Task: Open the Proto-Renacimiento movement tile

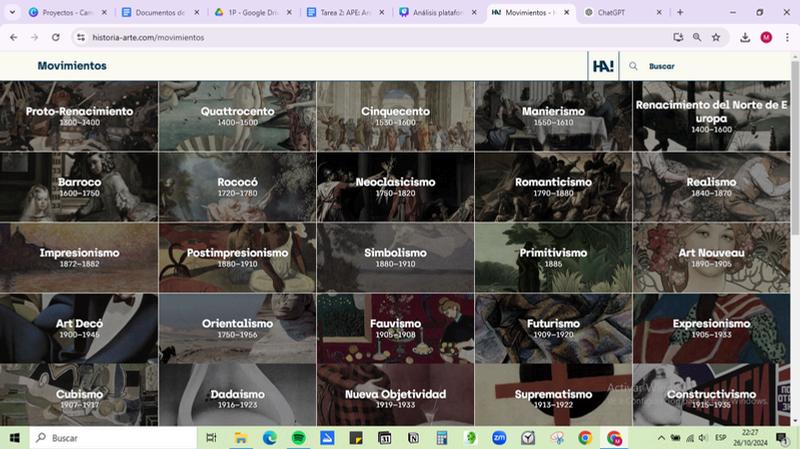Action: point(79,116)
